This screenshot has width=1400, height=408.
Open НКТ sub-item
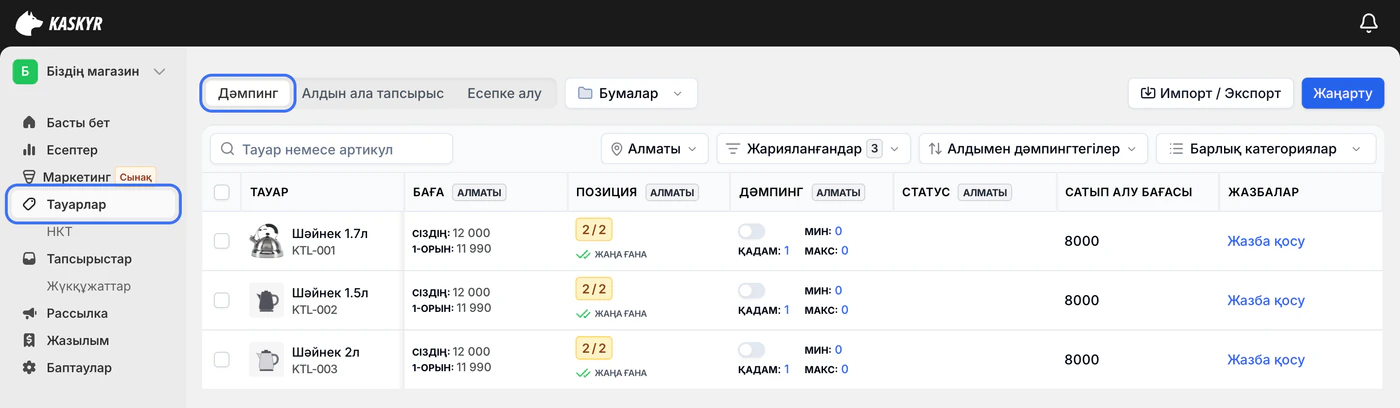[x=60, y=231]
